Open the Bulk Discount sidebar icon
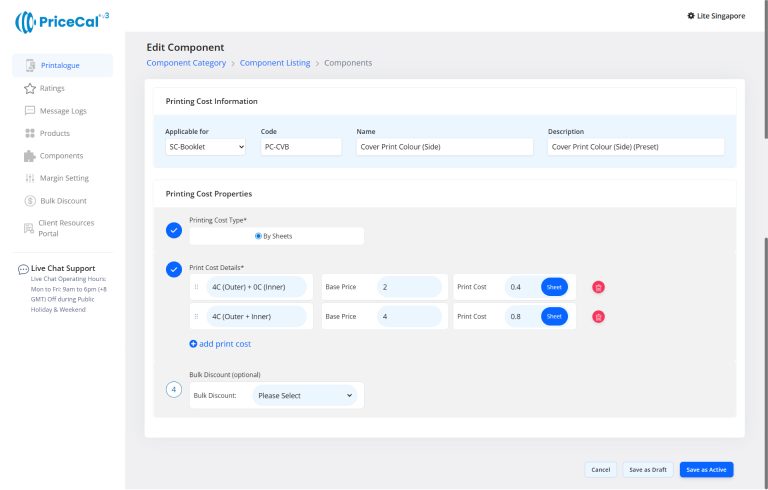Screen dimensions: 768x490 click(30, 201)
